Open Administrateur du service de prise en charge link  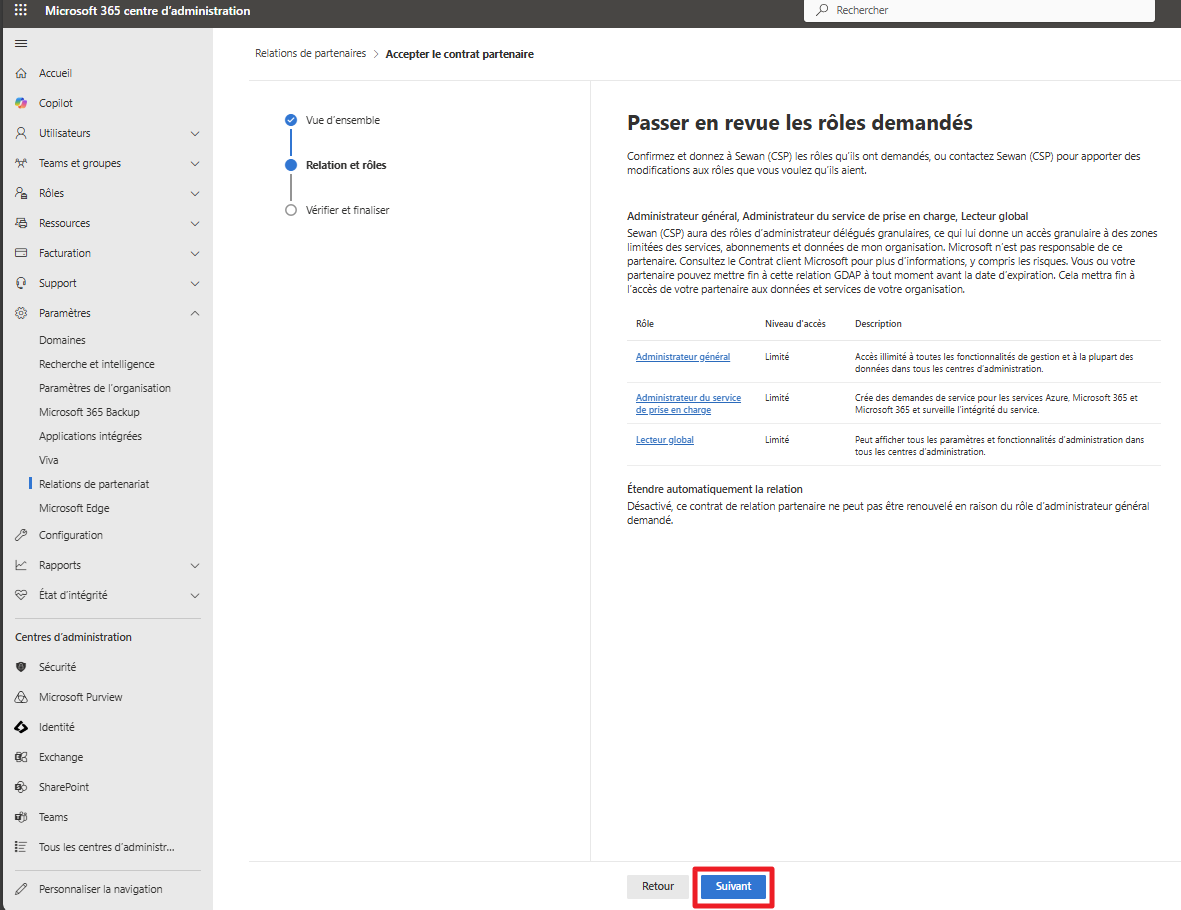click(x=688, y=404)
